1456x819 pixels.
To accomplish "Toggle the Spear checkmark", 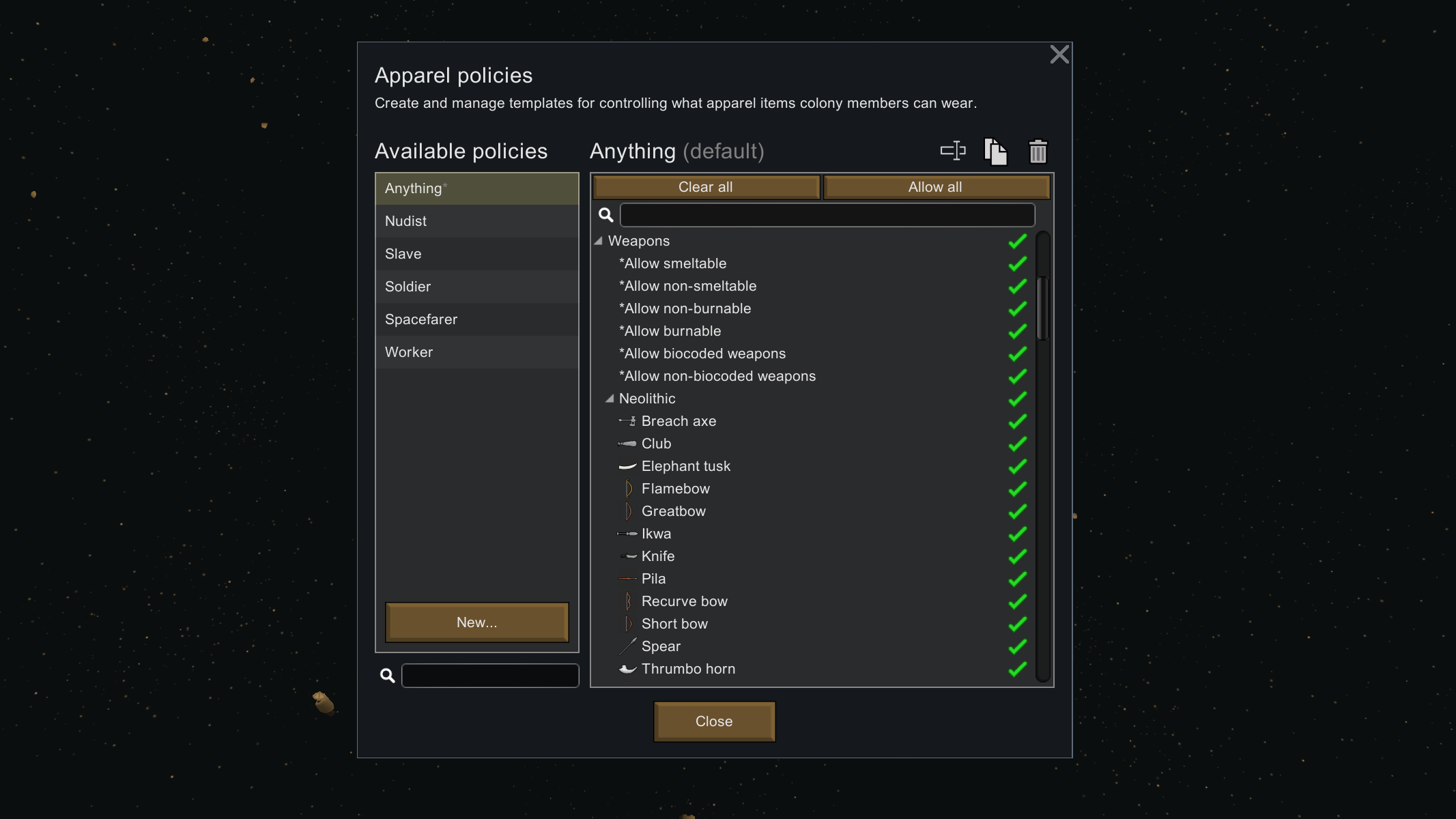I will 1017,646.
